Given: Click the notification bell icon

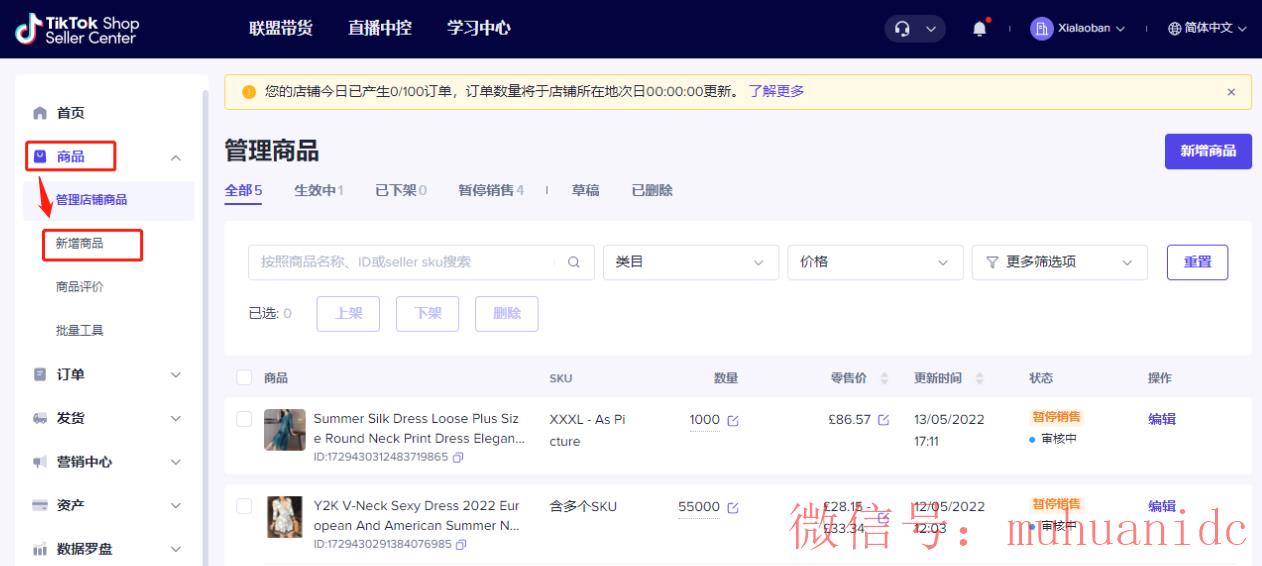Looking at the screenshot, I should tap(980, 29).
